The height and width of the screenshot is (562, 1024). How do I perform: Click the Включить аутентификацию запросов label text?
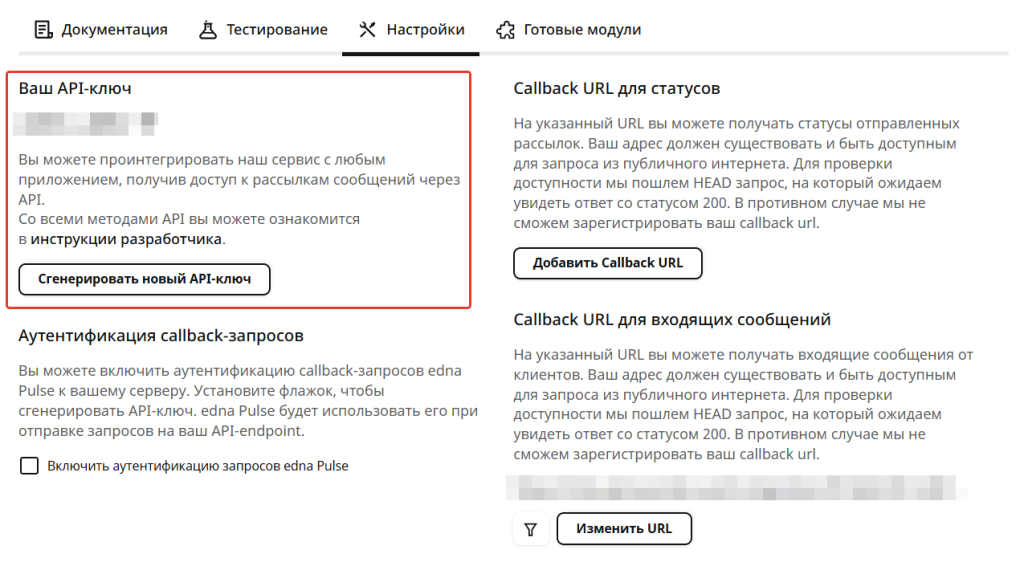click(x=198, y=466)
